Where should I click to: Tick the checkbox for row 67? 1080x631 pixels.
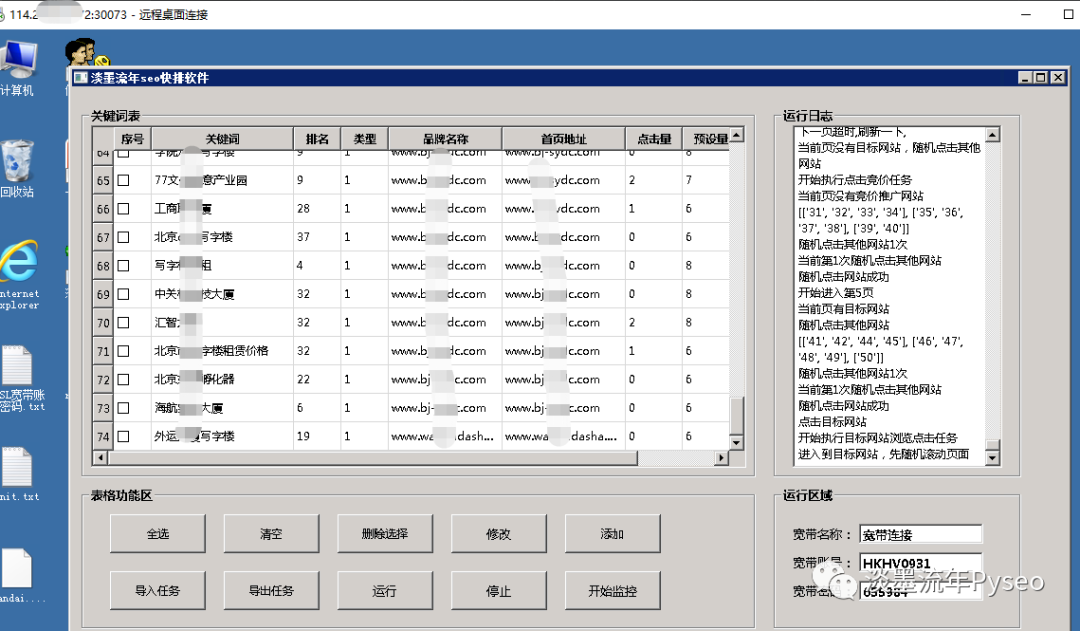pyautogui.click(x=123, y=237)
